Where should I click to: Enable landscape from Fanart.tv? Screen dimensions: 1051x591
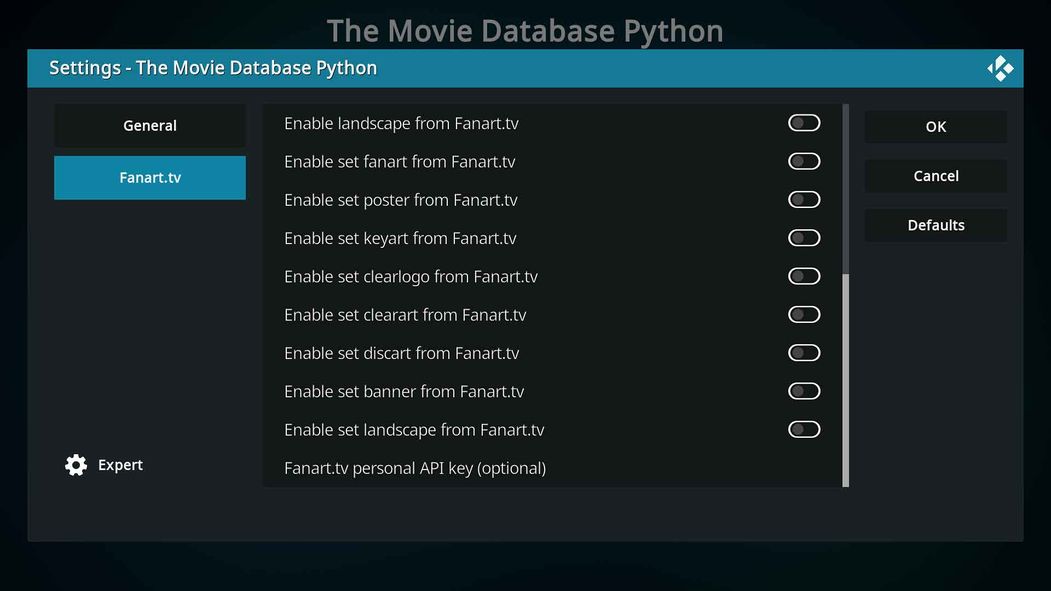click(x=803, y=122)
